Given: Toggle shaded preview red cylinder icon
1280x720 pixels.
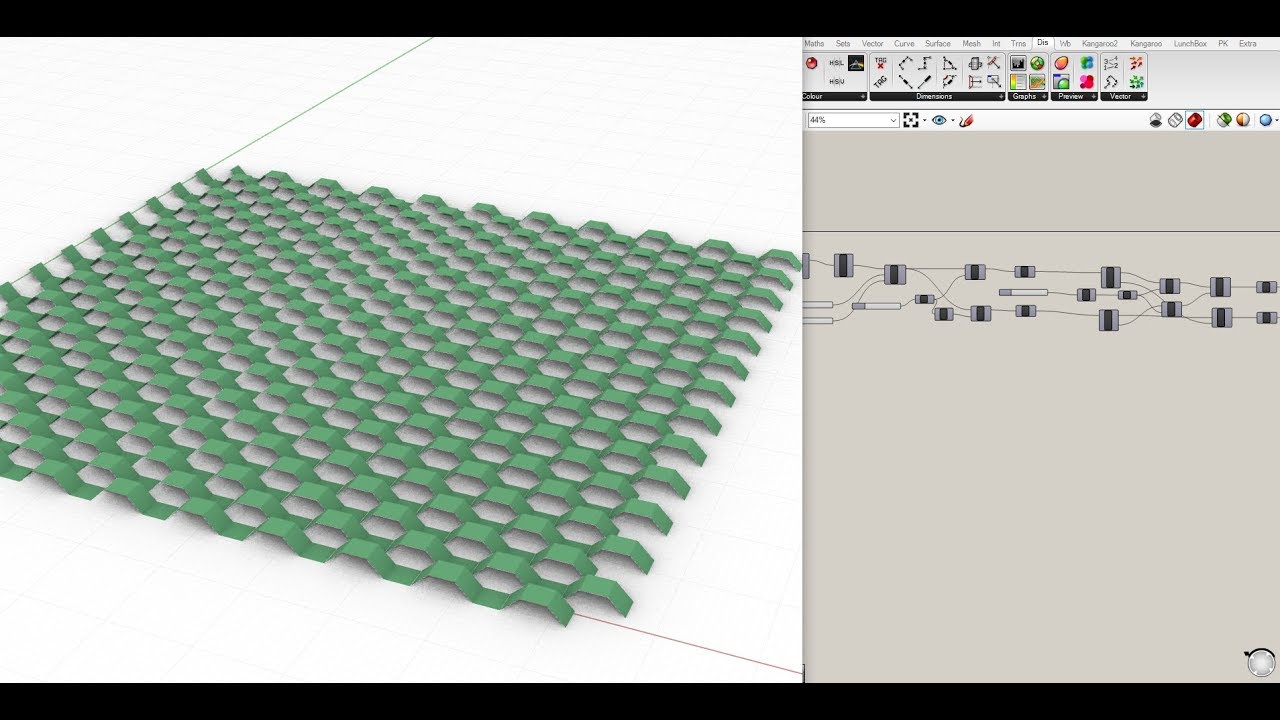Looking at the screenshot, I should pos(1195,120).
